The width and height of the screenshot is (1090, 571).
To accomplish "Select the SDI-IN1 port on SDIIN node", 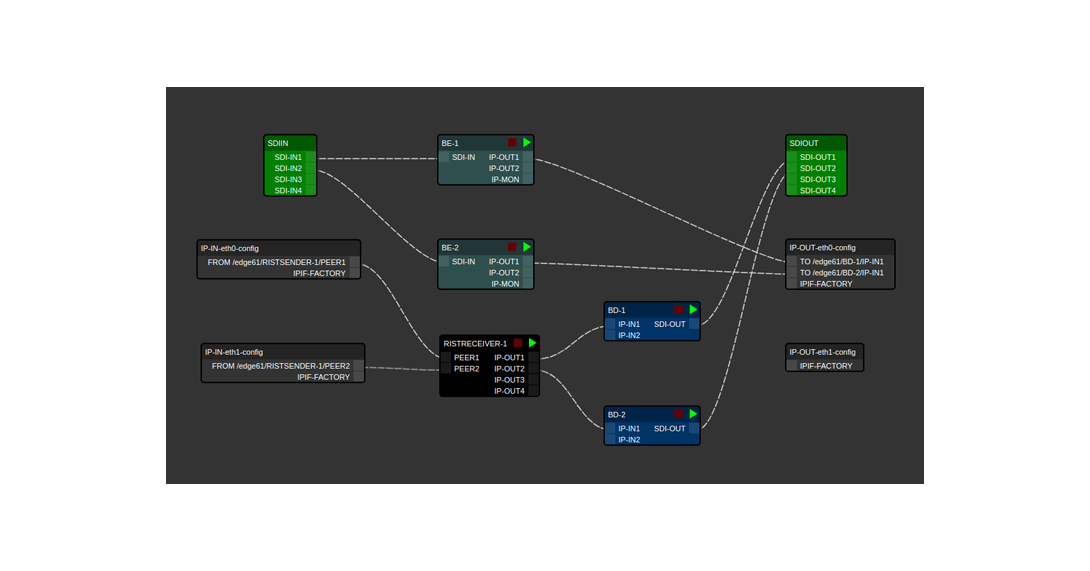I will tap(289, 157).
